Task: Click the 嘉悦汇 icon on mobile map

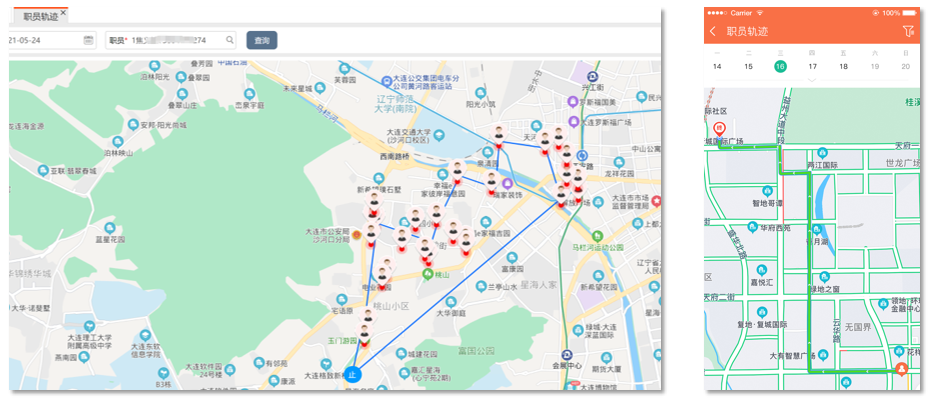Action: [762, 271]
